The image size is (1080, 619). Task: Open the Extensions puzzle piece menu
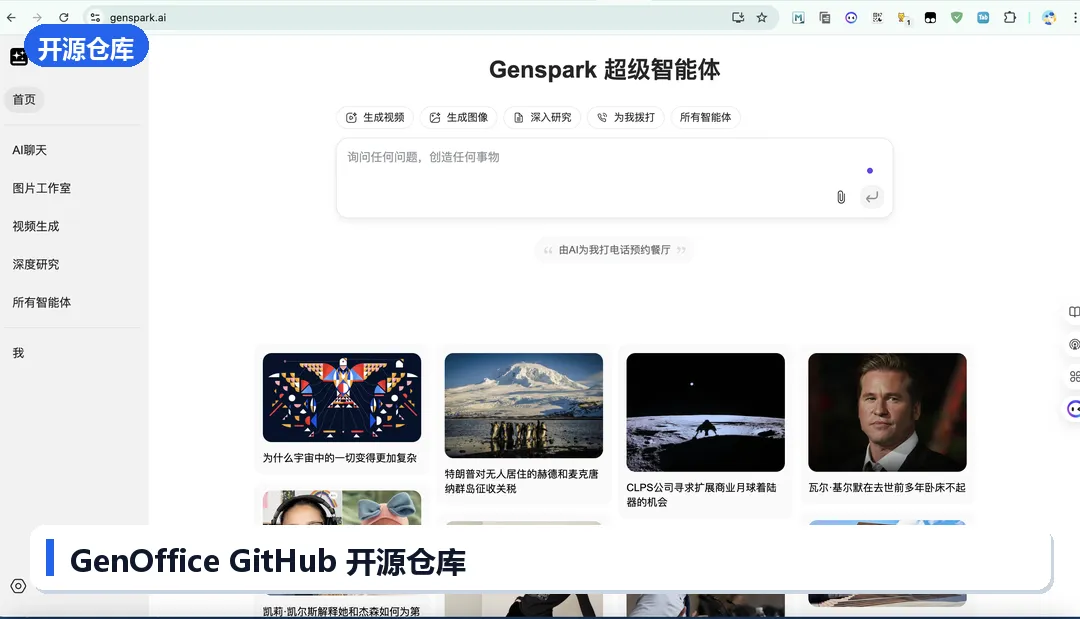pos(1010,18)
